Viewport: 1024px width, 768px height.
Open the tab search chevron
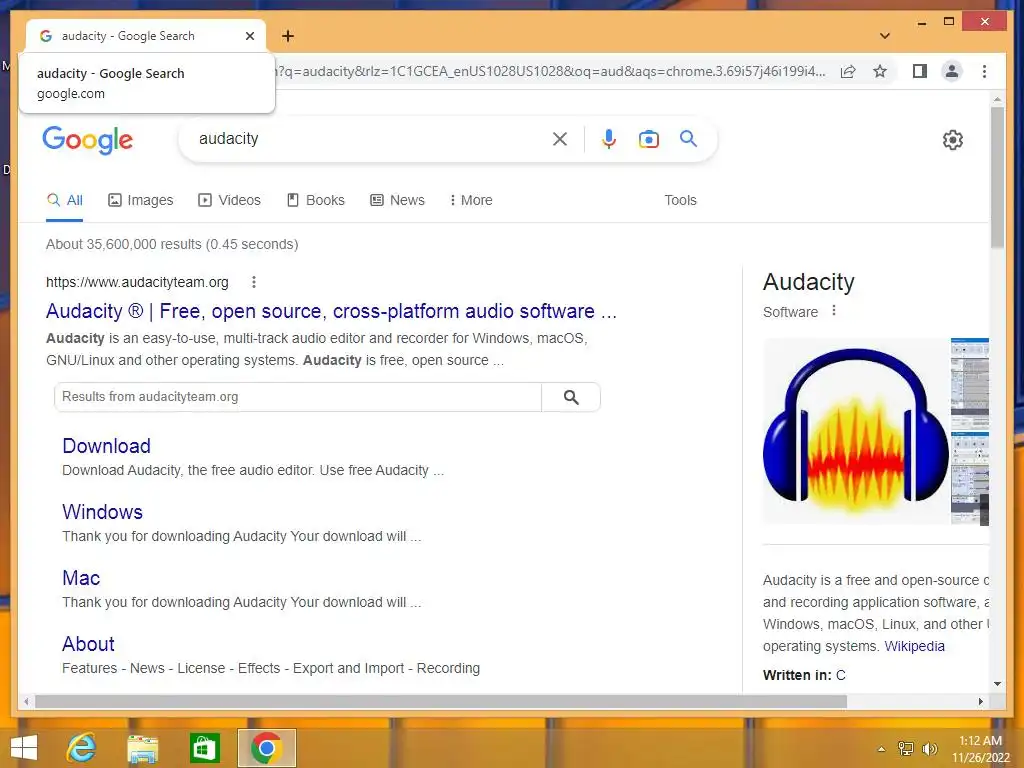point(884,36)
